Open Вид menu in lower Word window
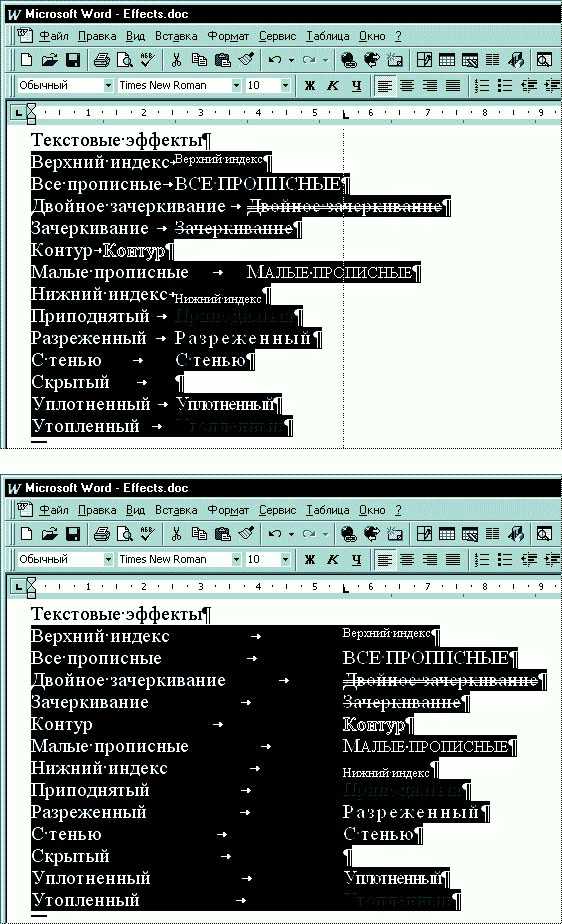 (135, 510)
